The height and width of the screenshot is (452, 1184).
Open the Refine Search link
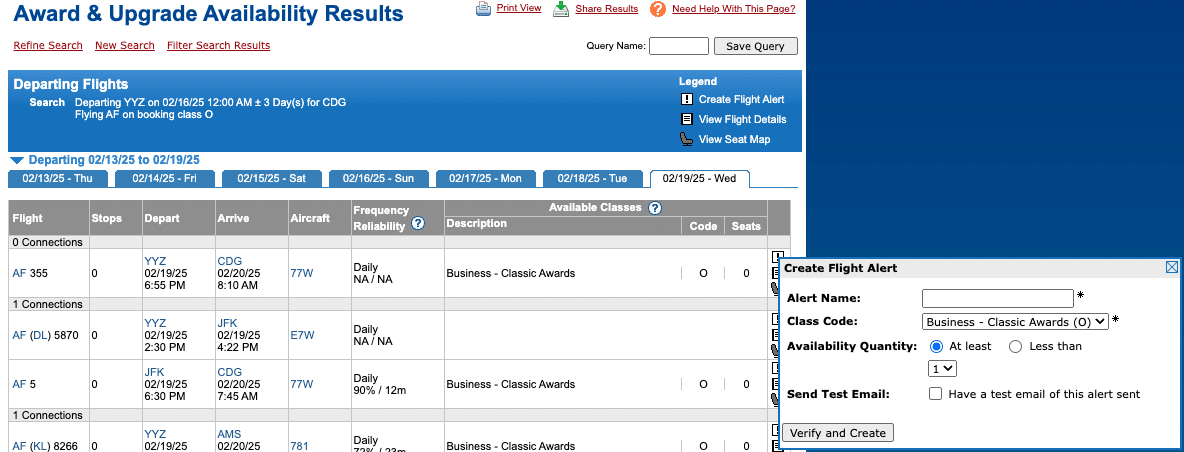click(x=48, y=45)
